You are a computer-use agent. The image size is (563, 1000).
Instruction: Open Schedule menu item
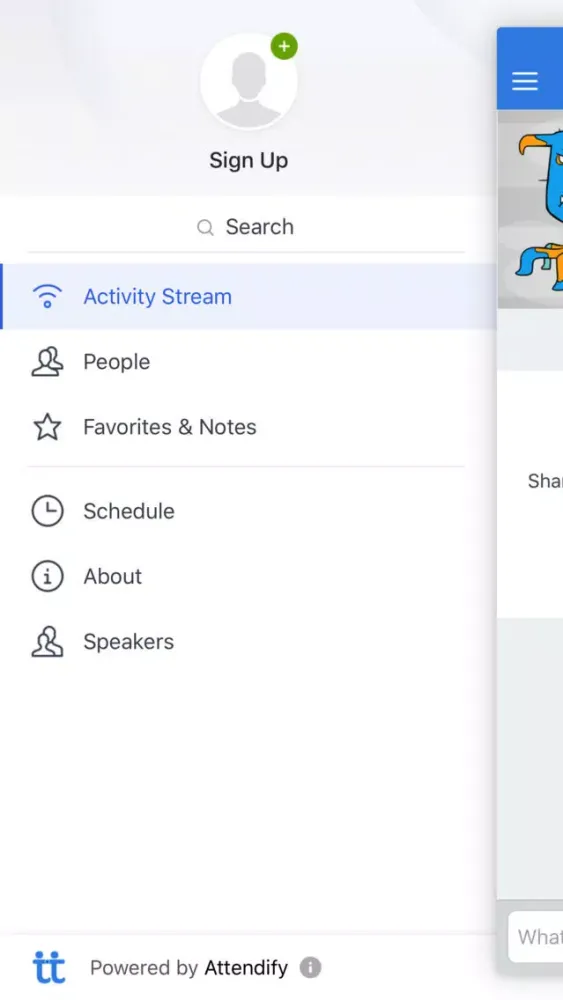249,511
